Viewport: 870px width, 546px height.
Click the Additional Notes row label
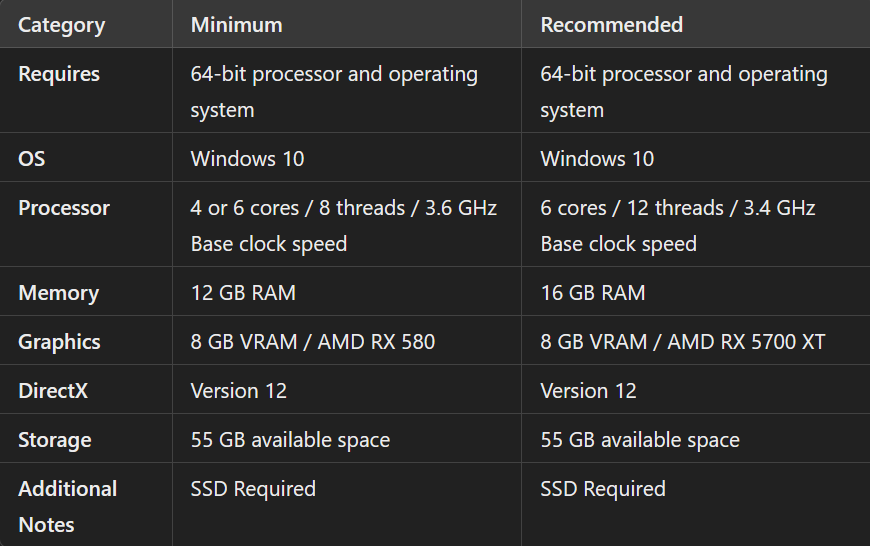point(67,506)
